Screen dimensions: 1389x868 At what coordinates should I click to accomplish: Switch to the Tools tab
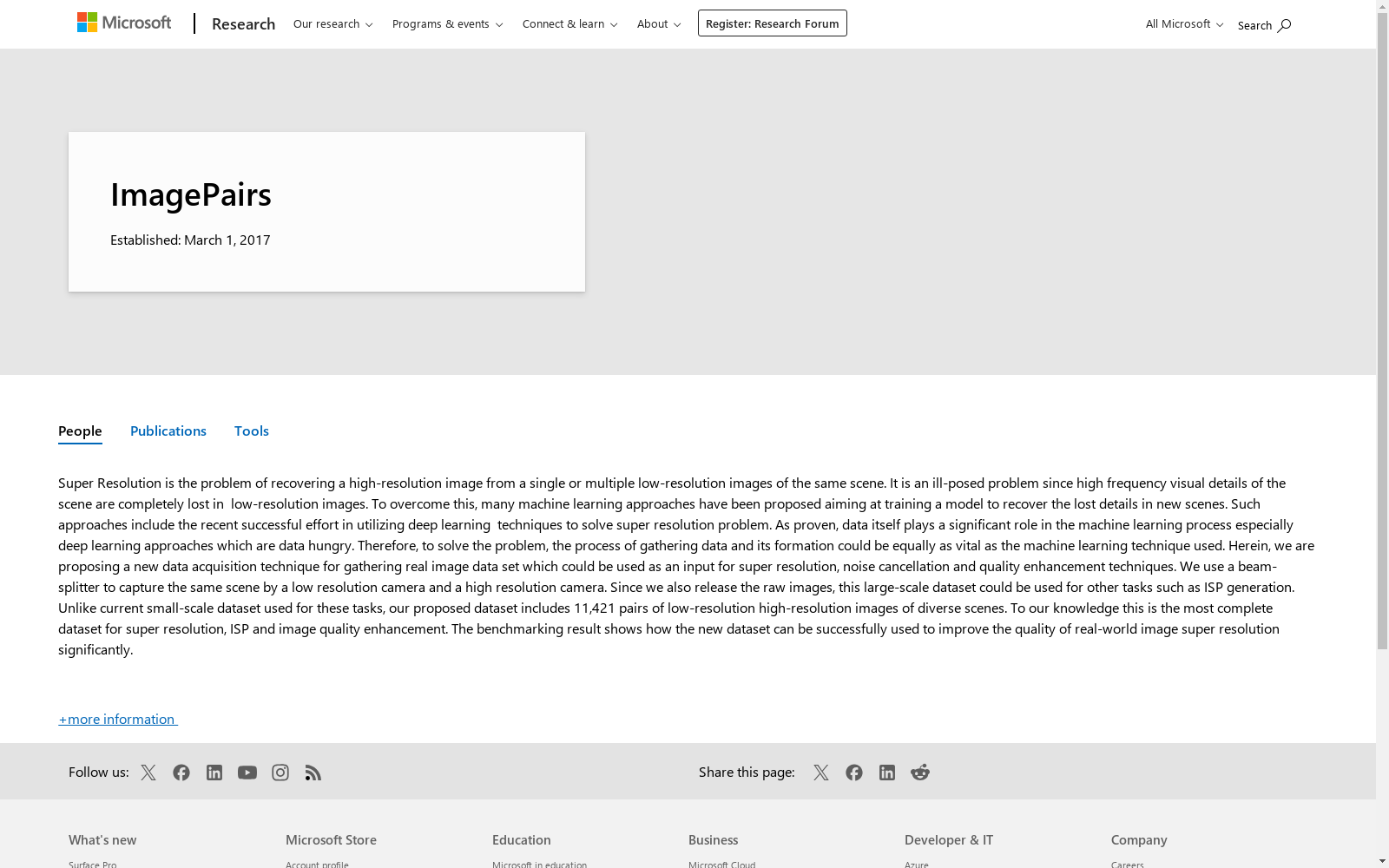[x=252, y=431]
